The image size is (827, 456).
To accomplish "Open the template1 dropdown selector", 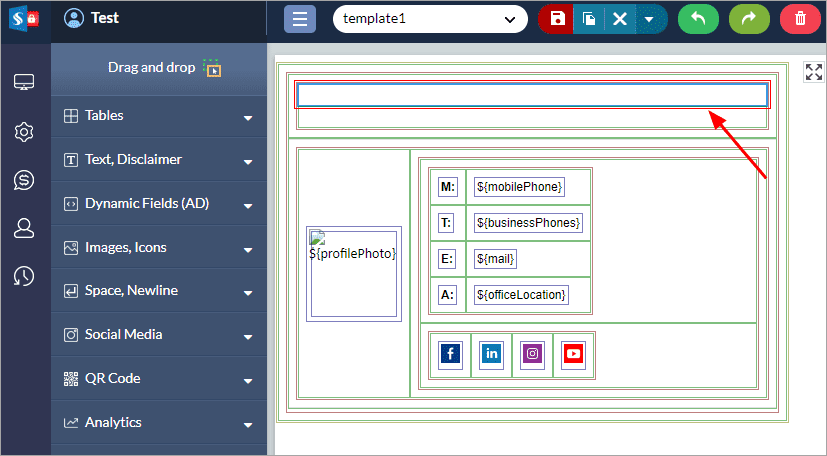I will [x=430, y=19].
